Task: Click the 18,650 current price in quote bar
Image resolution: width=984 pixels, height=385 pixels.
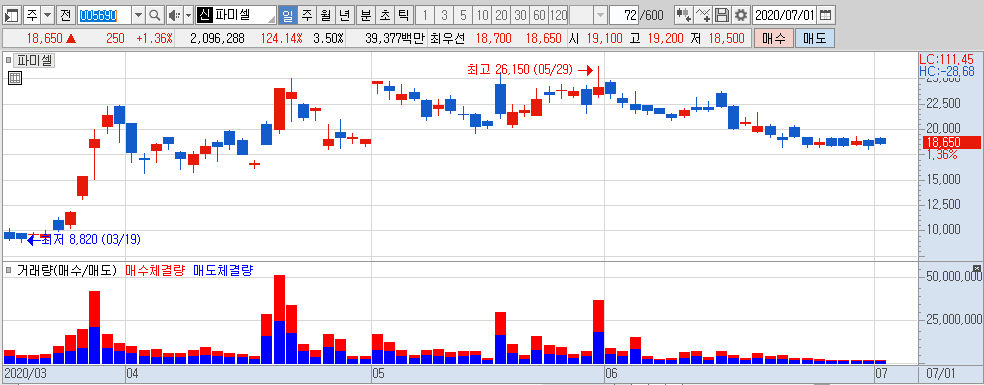Action: 45,38
